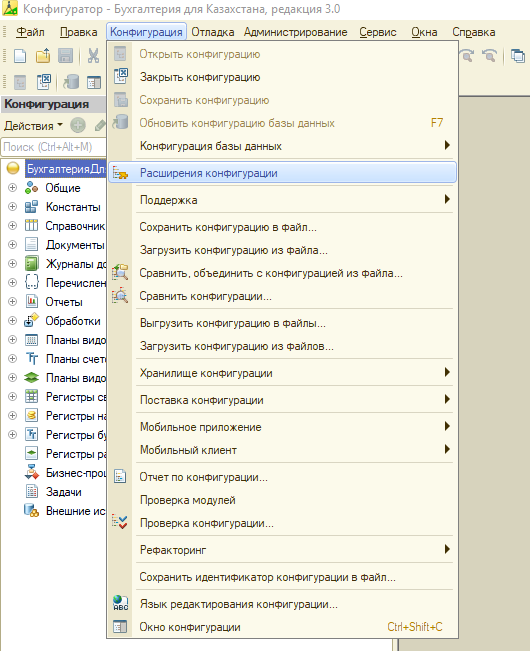The height and width of the screenshot is (651, 530).
Task: Click the Язык редактирования globe icon
Action: point(120,603)
